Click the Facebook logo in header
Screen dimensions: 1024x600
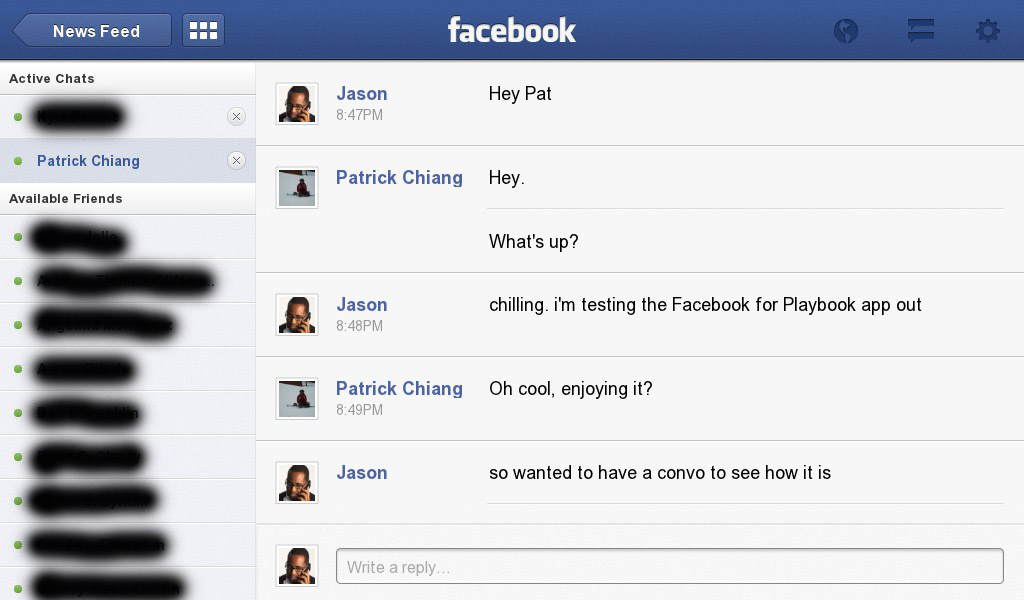(x=511, y=30)
